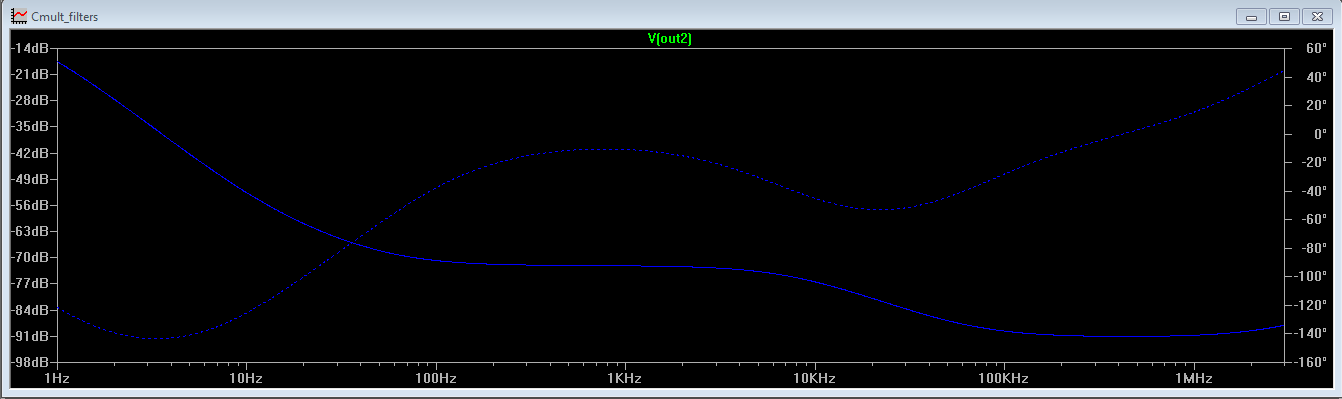Image resolution: width=1342 pixels, height=399 pixels.
Task: Click the -63dB magnitude axis label
Action: click(30, 231)
